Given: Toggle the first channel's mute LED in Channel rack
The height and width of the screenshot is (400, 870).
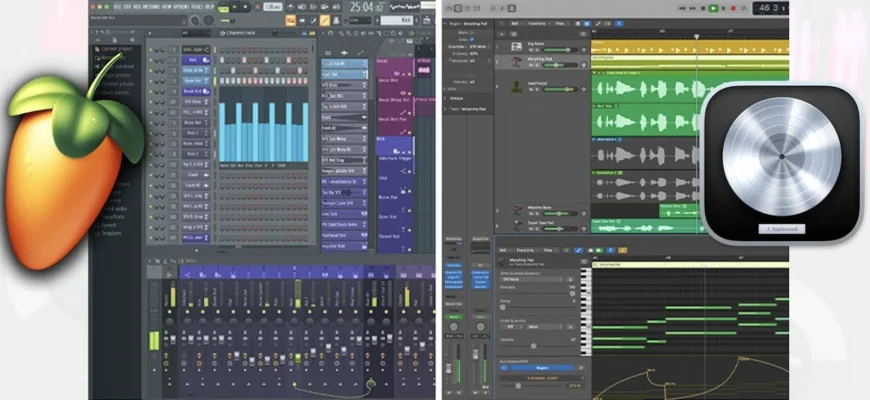Looking at the screenshot, I should pyautogui.click(x=152, y=48).
